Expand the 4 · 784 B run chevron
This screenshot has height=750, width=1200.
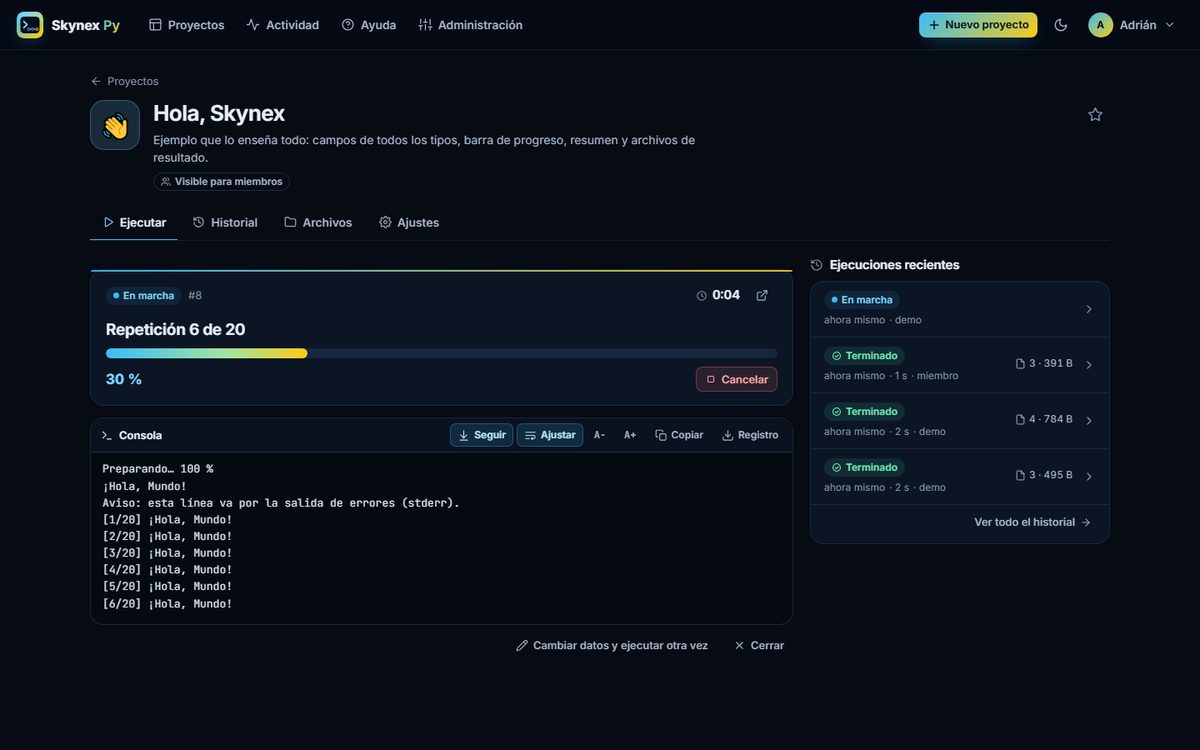tap(1089, 421)
